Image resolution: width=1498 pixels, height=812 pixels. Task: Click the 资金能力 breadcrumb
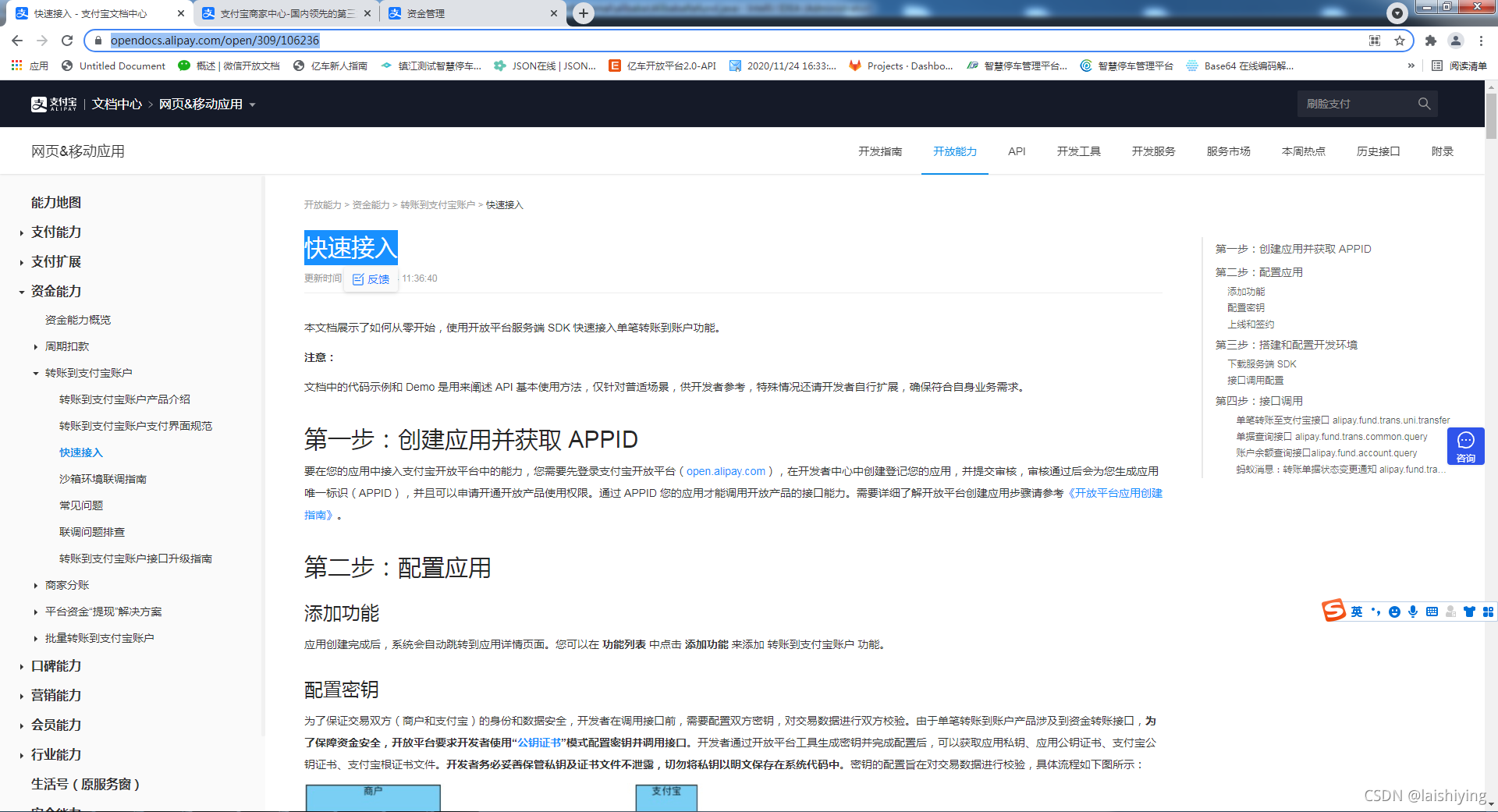click(x=371, y=205)
